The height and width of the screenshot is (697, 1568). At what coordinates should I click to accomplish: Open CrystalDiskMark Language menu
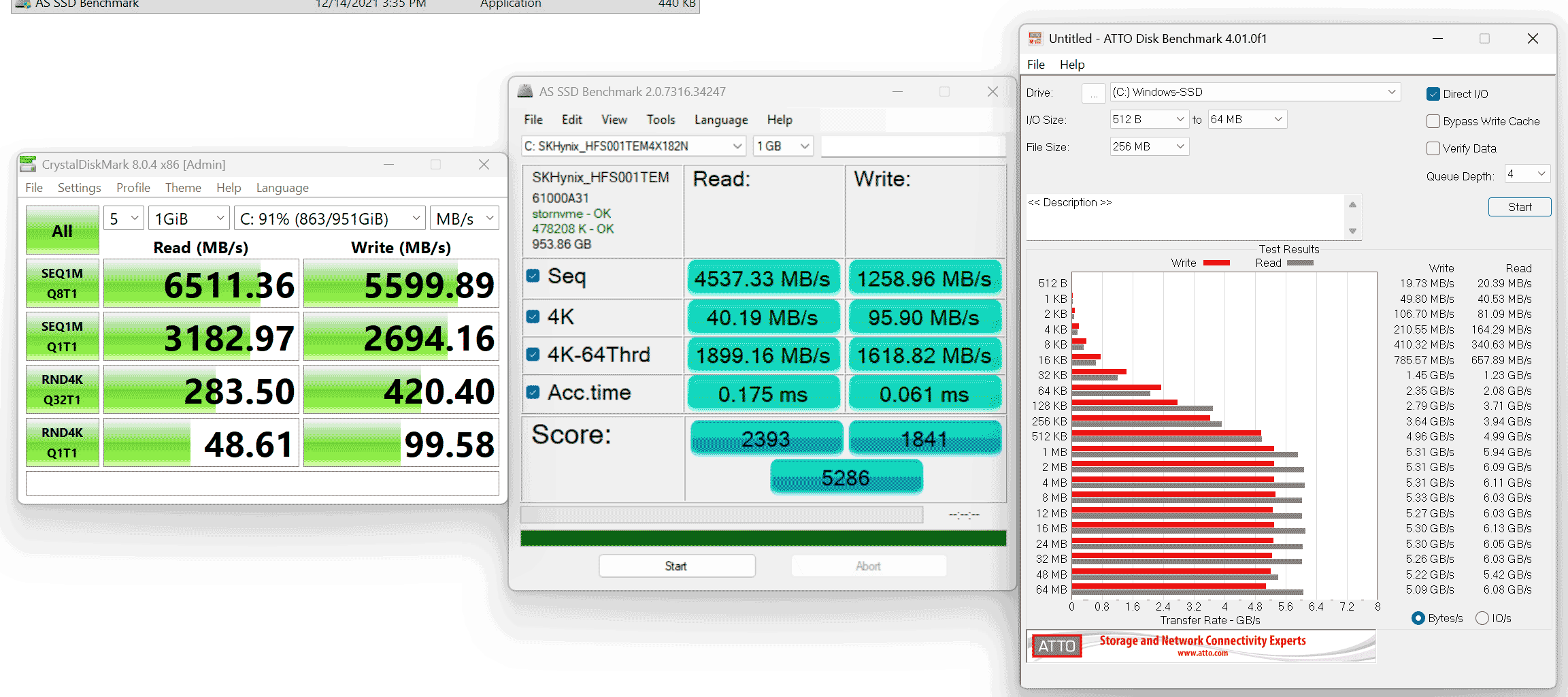(x=282, y=188)
